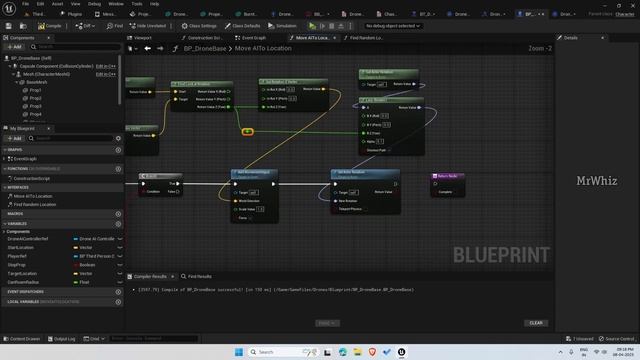Image resolution: width=640 pixels, height=360 pixels.
Task: Toggle Hide Unrelated nodes
Action: pyautogui.click(x=147, y=26)
